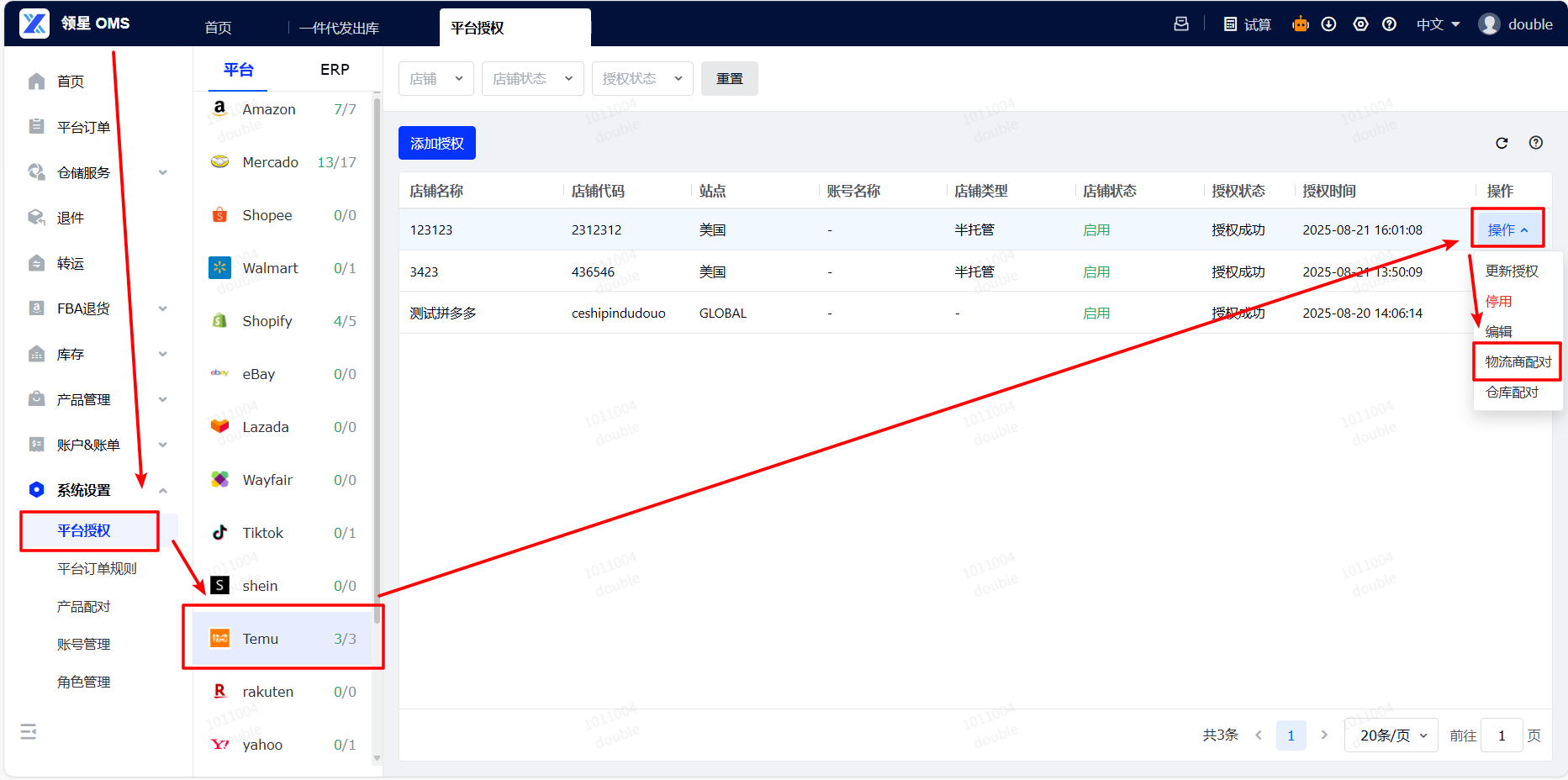Open the download center icon in header
Viewport: 1568px width, 780px height.
tap(1328, 24)
